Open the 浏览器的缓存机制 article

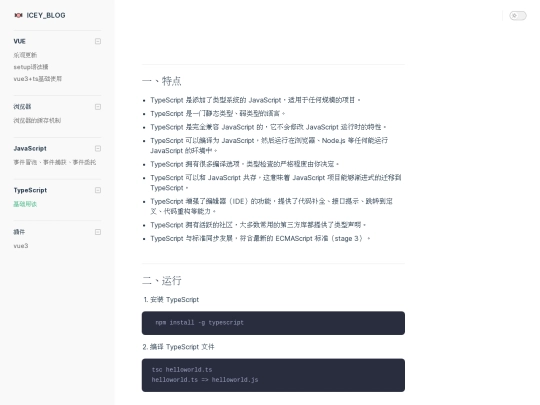37,121
